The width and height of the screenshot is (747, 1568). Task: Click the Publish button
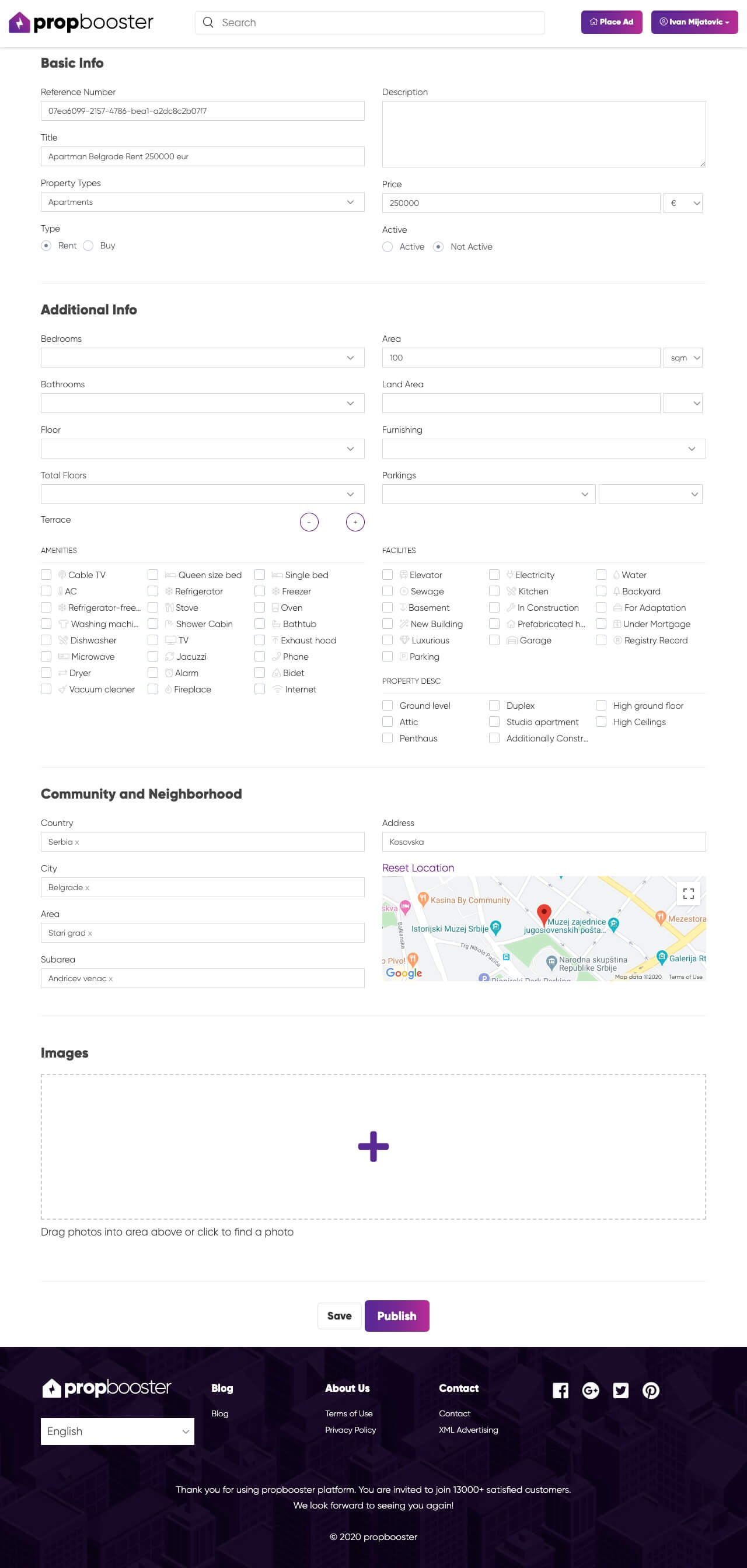pyautogui.click(x=396, y=1315)
